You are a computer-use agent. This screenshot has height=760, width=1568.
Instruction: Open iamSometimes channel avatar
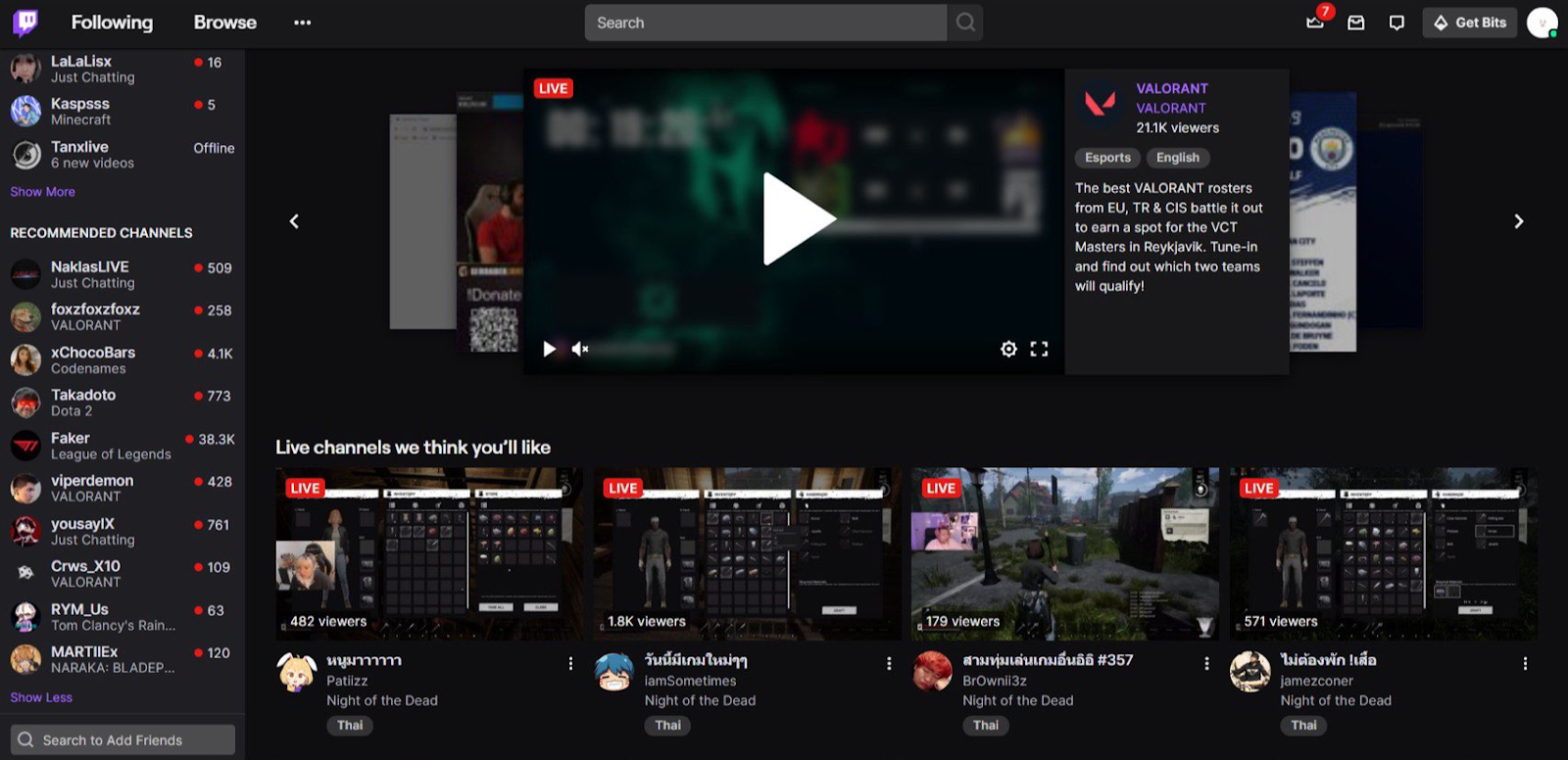point(614,671)
